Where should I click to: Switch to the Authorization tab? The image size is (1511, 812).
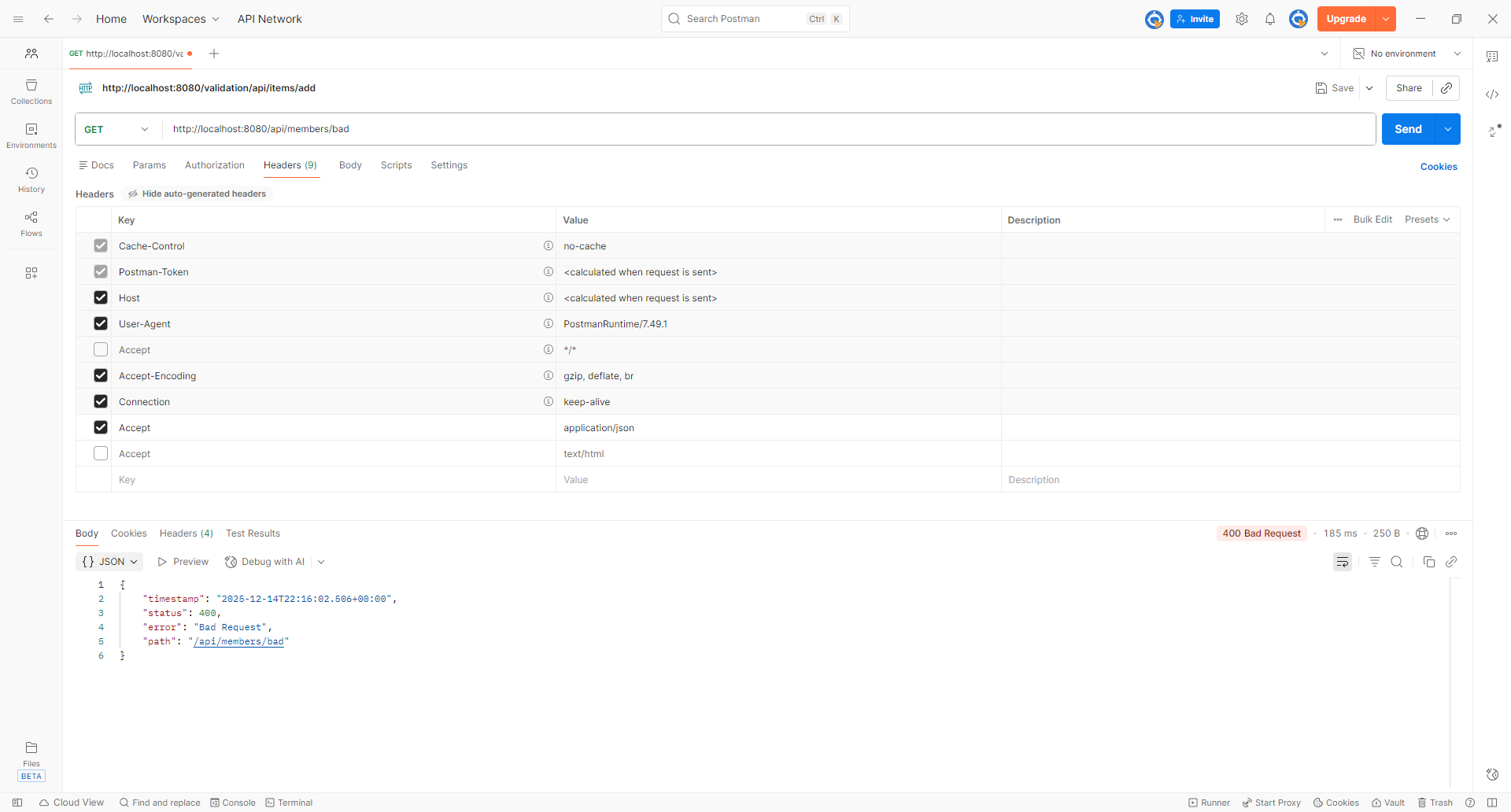(215, 165)
